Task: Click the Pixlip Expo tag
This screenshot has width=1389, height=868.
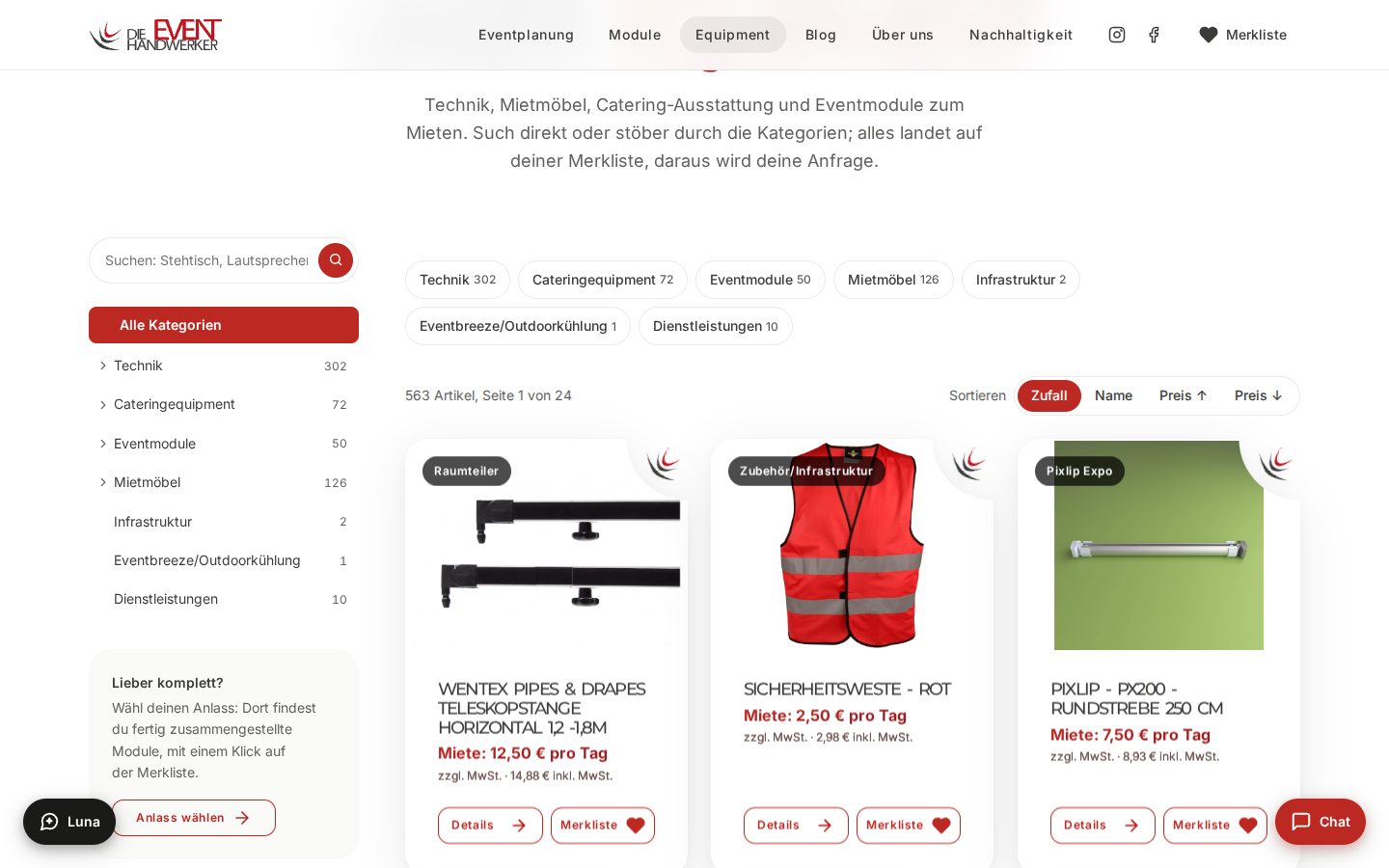Action: (1079, 471)
